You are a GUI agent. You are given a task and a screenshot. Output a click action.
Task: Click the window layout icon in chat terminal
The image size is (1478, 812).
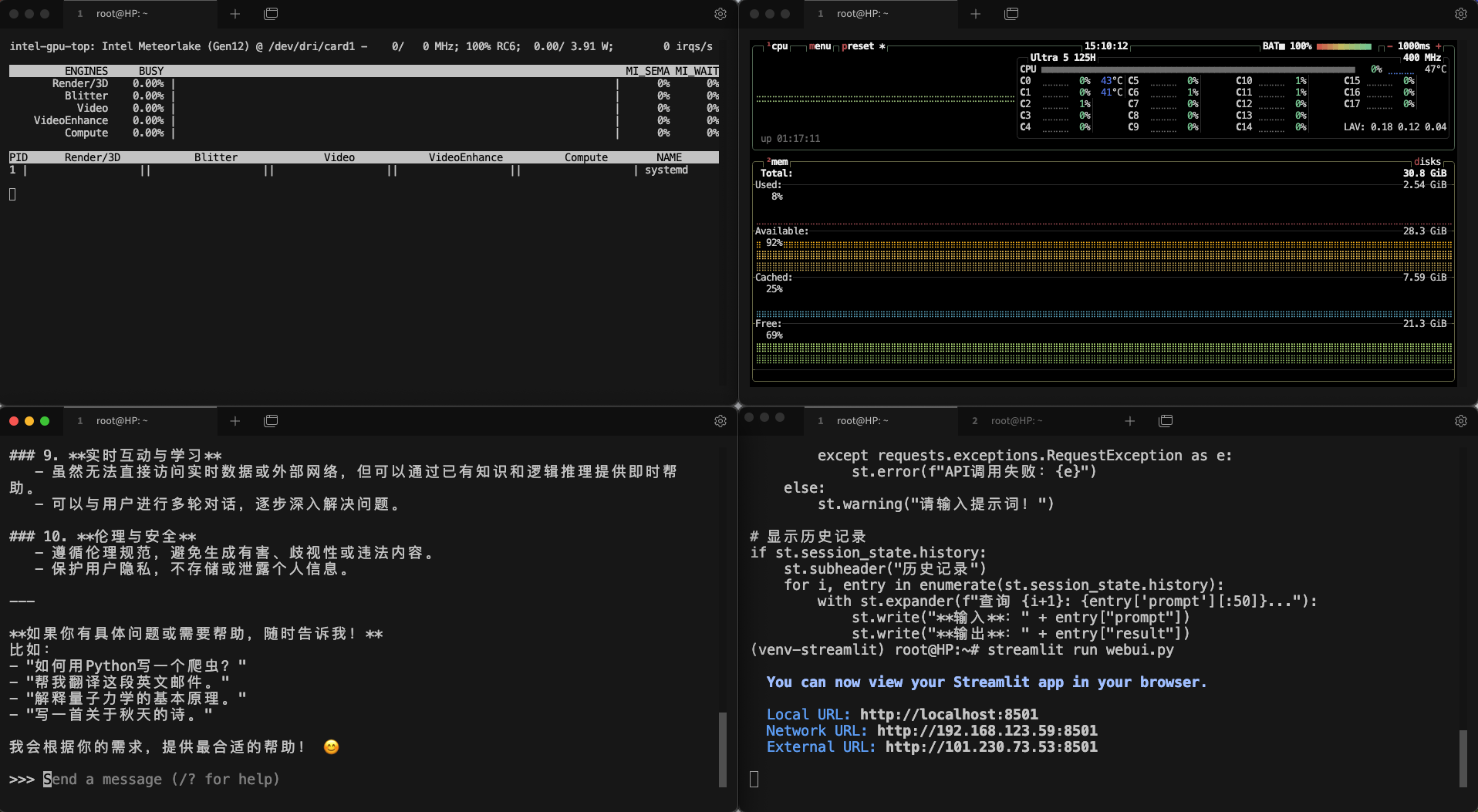[x=271, y=421]
